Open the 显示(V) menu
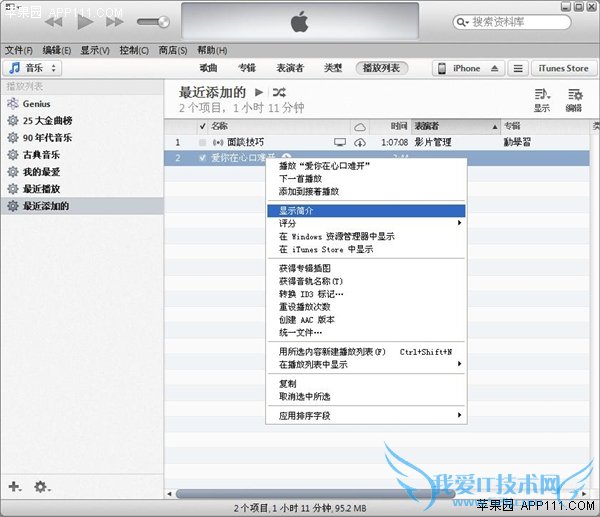 coord(95,50)
